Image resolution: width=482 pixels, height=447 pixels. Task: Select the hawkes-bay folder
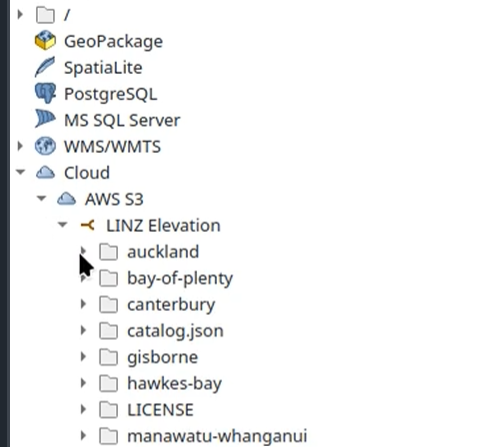click(x=174, y=384)
